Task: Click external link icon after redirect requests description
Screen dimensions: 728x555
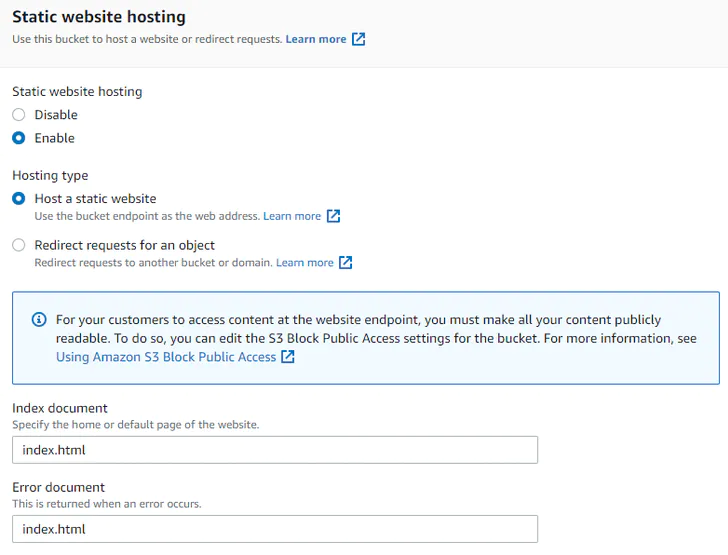Action: pyautogui.click(x=346, y=263)
